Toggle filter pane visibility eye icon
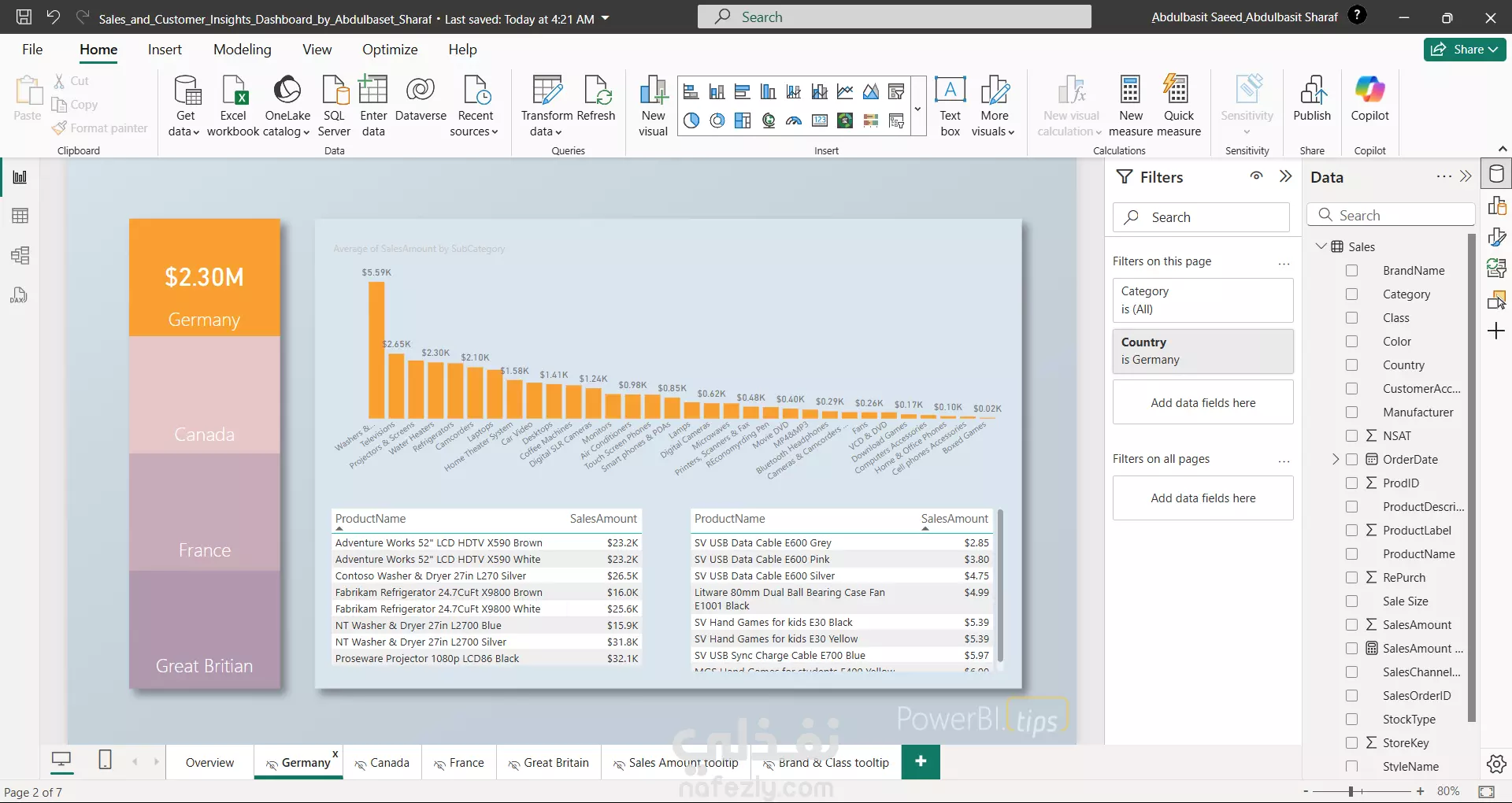 [1257, 176]
